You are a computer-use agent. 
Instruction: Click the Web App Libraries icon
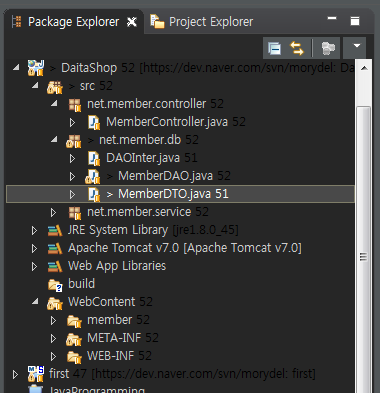pos(55,267)
